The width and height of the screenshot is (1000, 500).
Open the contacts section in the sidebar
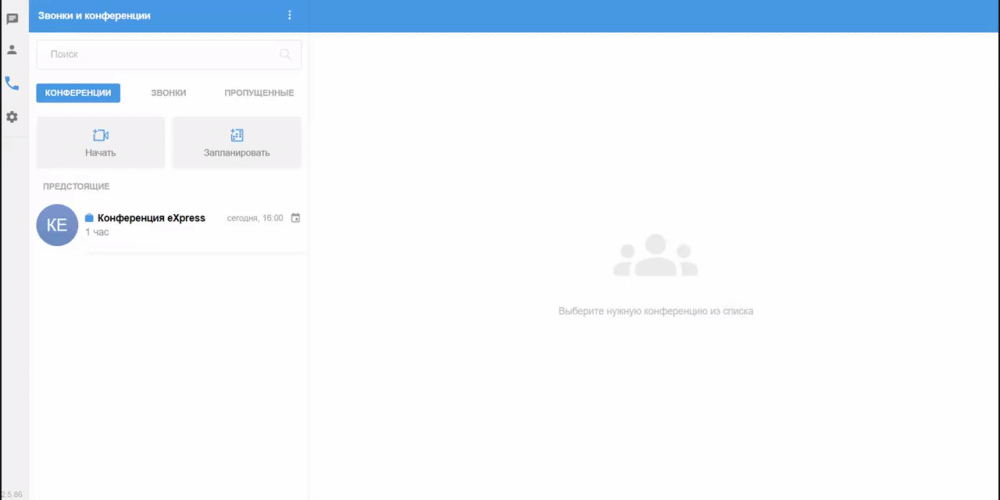point(12,49)
